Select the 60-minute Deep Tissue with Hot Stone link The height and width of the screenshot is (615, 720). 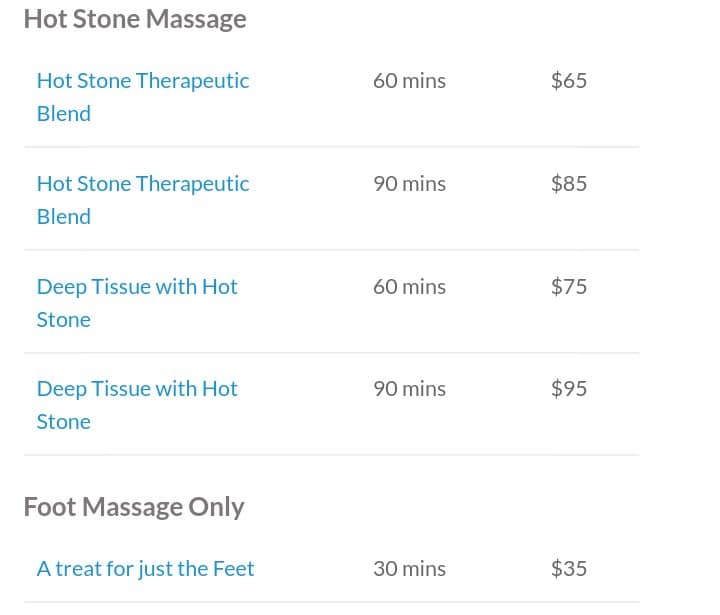137,287
